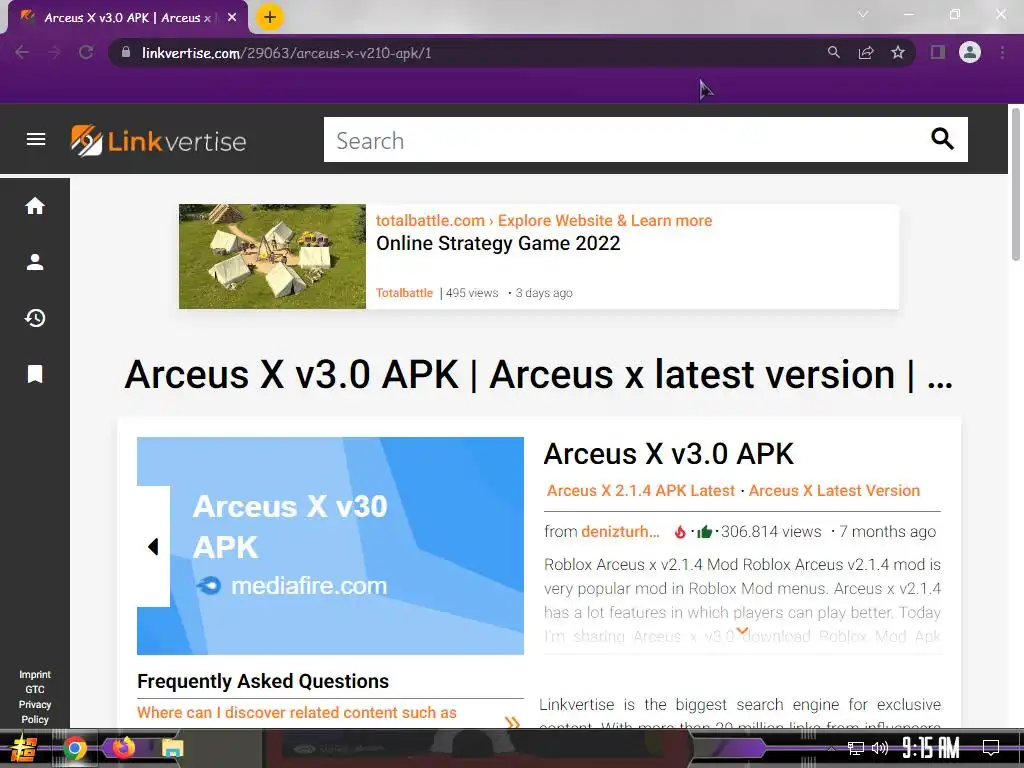Go to Home in the sidebar
This screenshot has height=768, width=1024.
coord(35,206)
